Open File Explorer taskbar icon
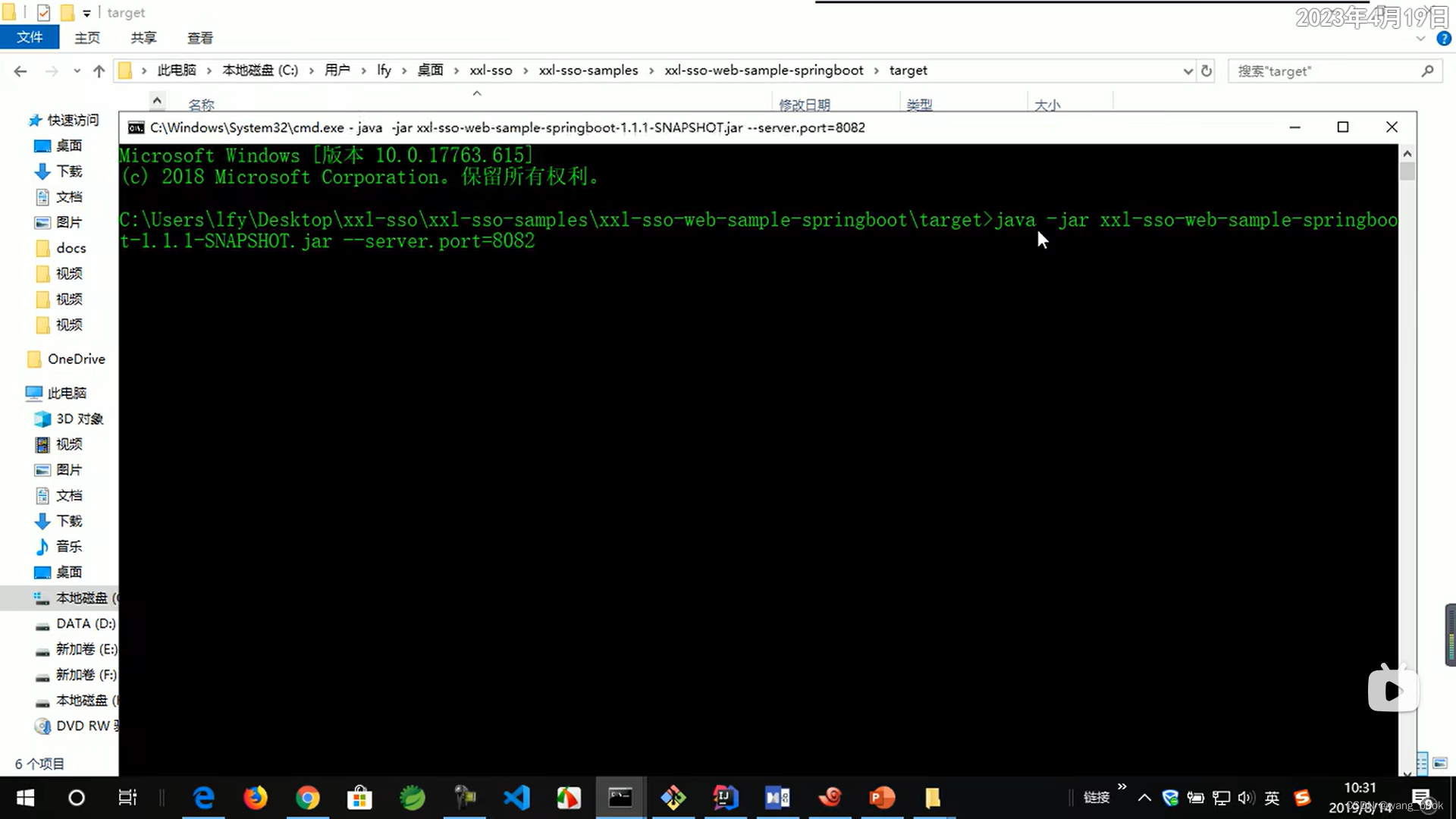Viewport: 1456px width, 819px height. click(x=933, y=798)
